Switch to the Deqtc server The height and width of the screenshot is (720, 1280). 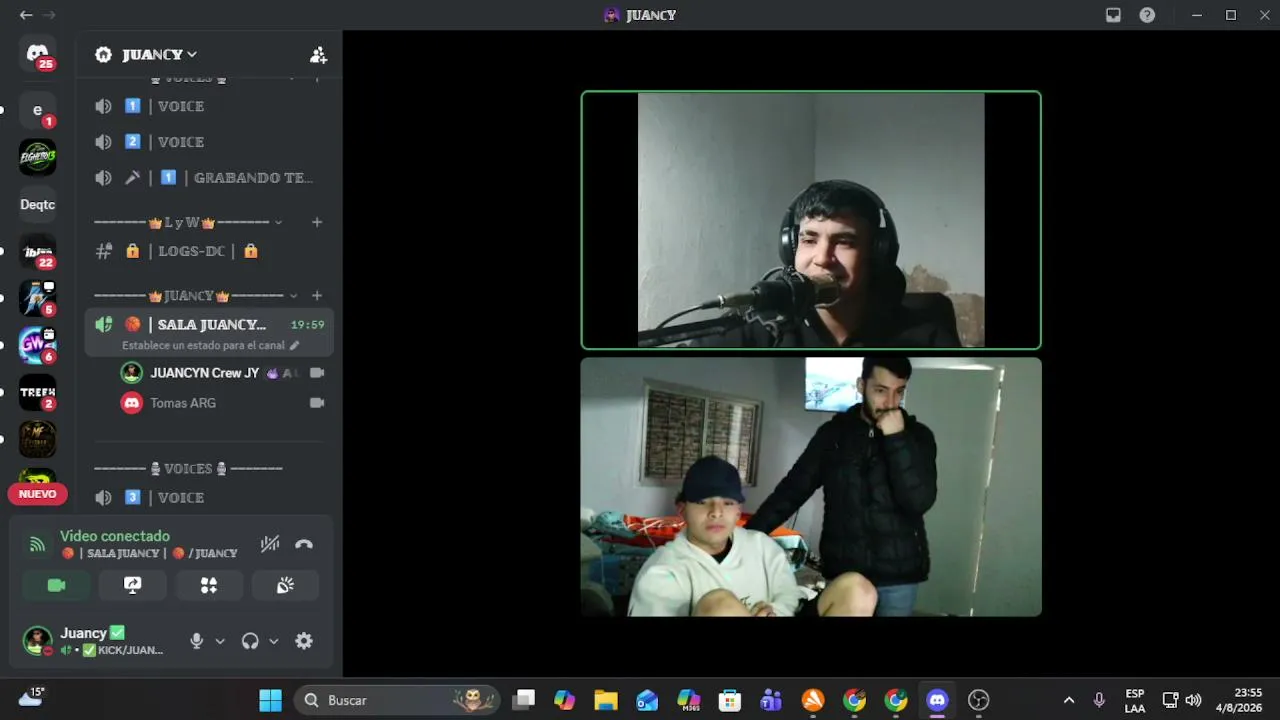coord(38,204)
